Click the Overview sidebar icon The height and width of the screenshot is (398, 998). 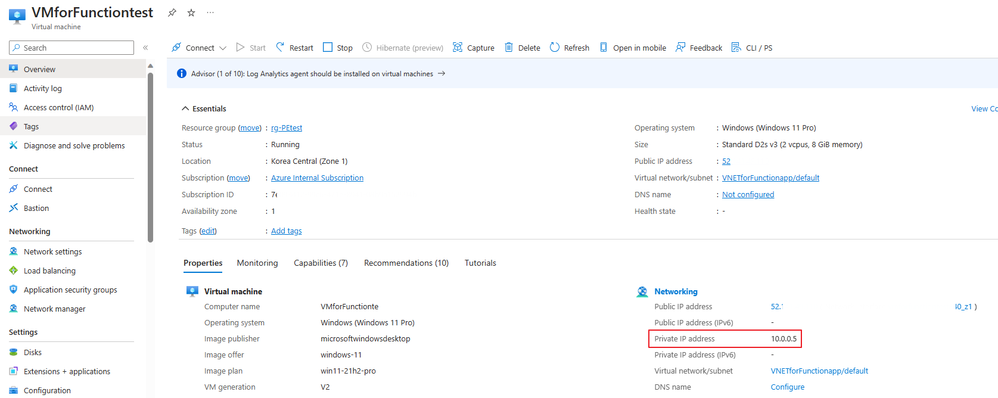pyautogui.click(x=13, y=69)
